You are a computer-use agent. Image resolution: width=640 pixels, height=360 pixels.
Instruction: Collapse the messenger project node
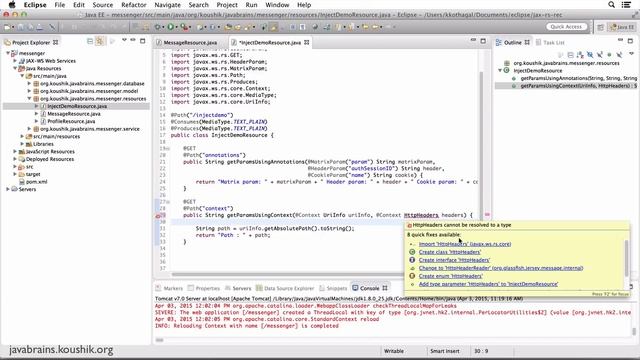[8, 53]
